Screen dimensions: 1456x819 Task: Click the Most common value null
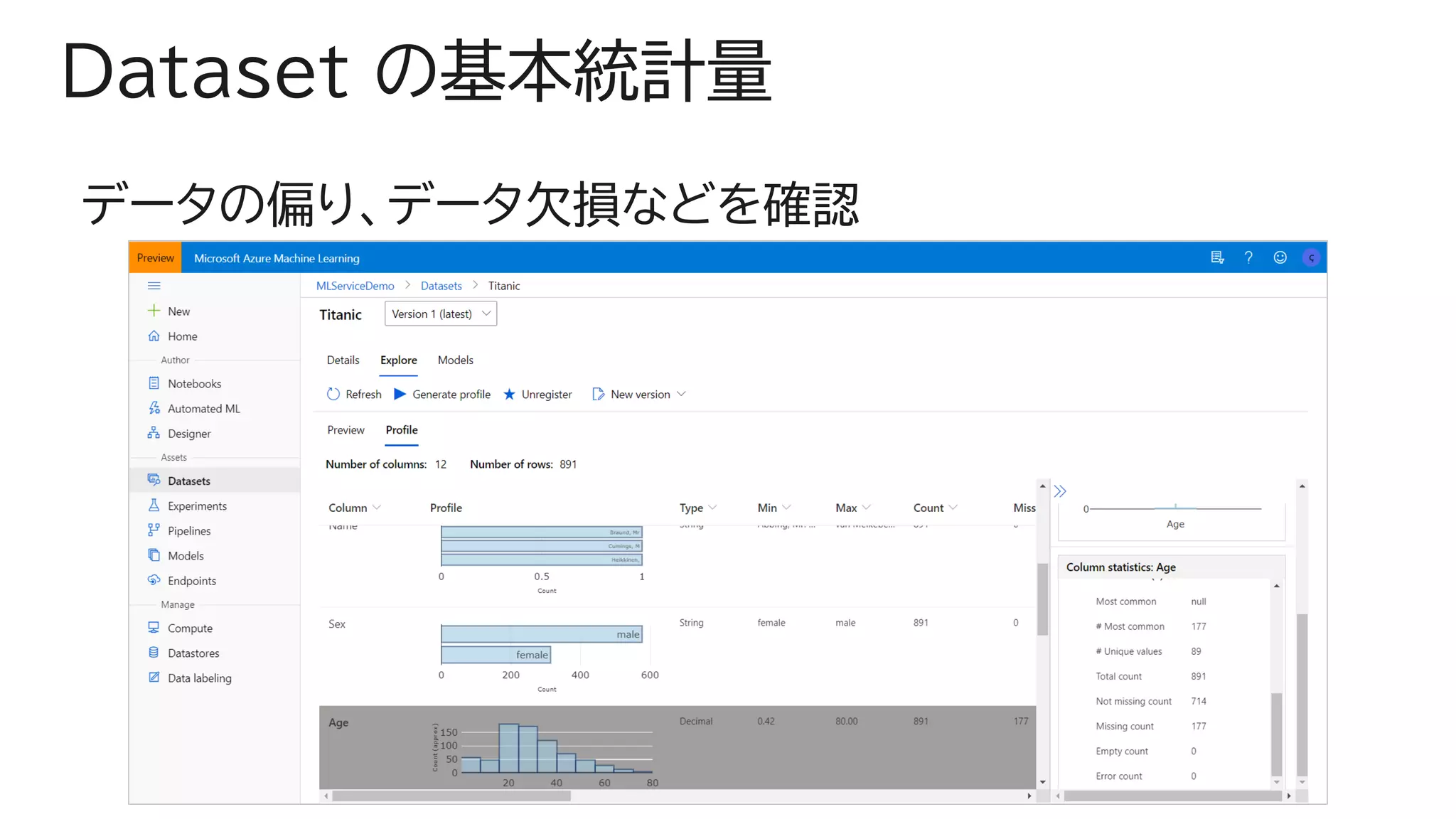(1199, 601)
